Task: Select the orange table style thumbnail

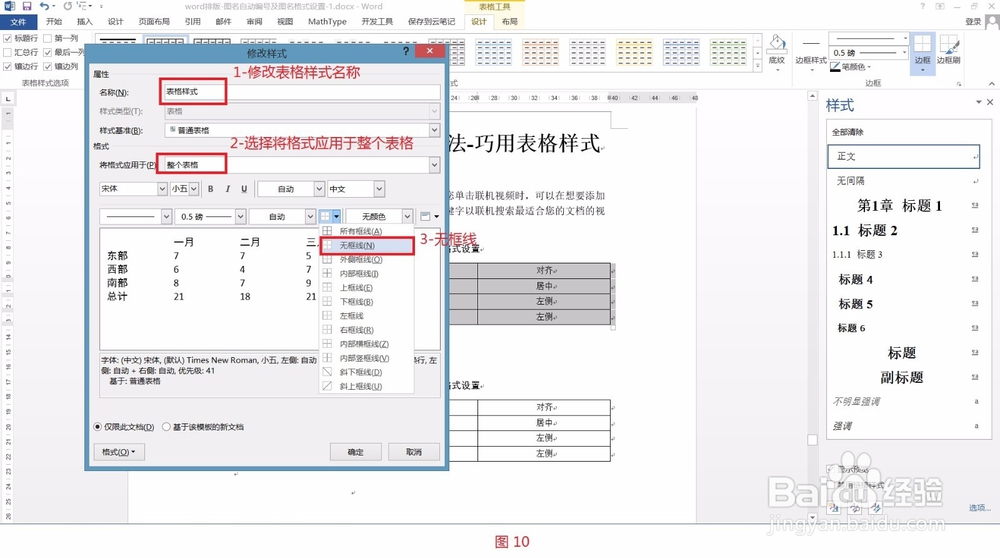Action: click(x=541, y=52)
